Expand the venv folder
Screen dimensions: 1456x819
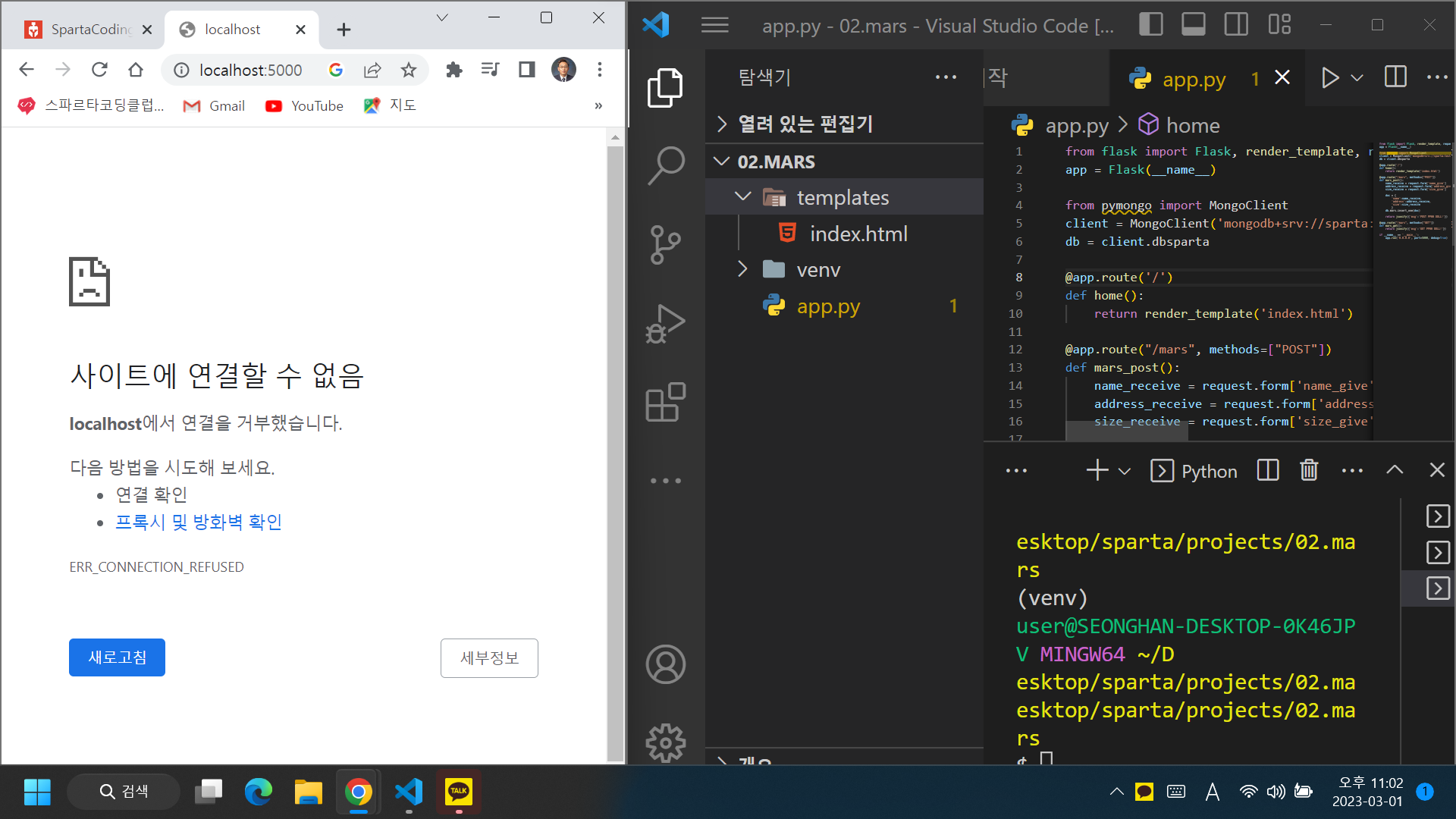click(844, 269)
